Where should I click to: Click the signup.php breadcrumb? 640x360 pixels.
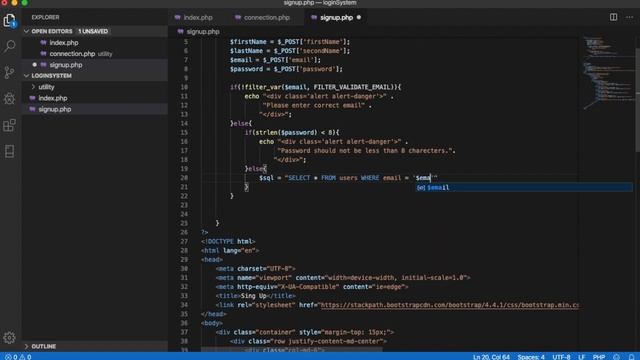tap(203, 31)
